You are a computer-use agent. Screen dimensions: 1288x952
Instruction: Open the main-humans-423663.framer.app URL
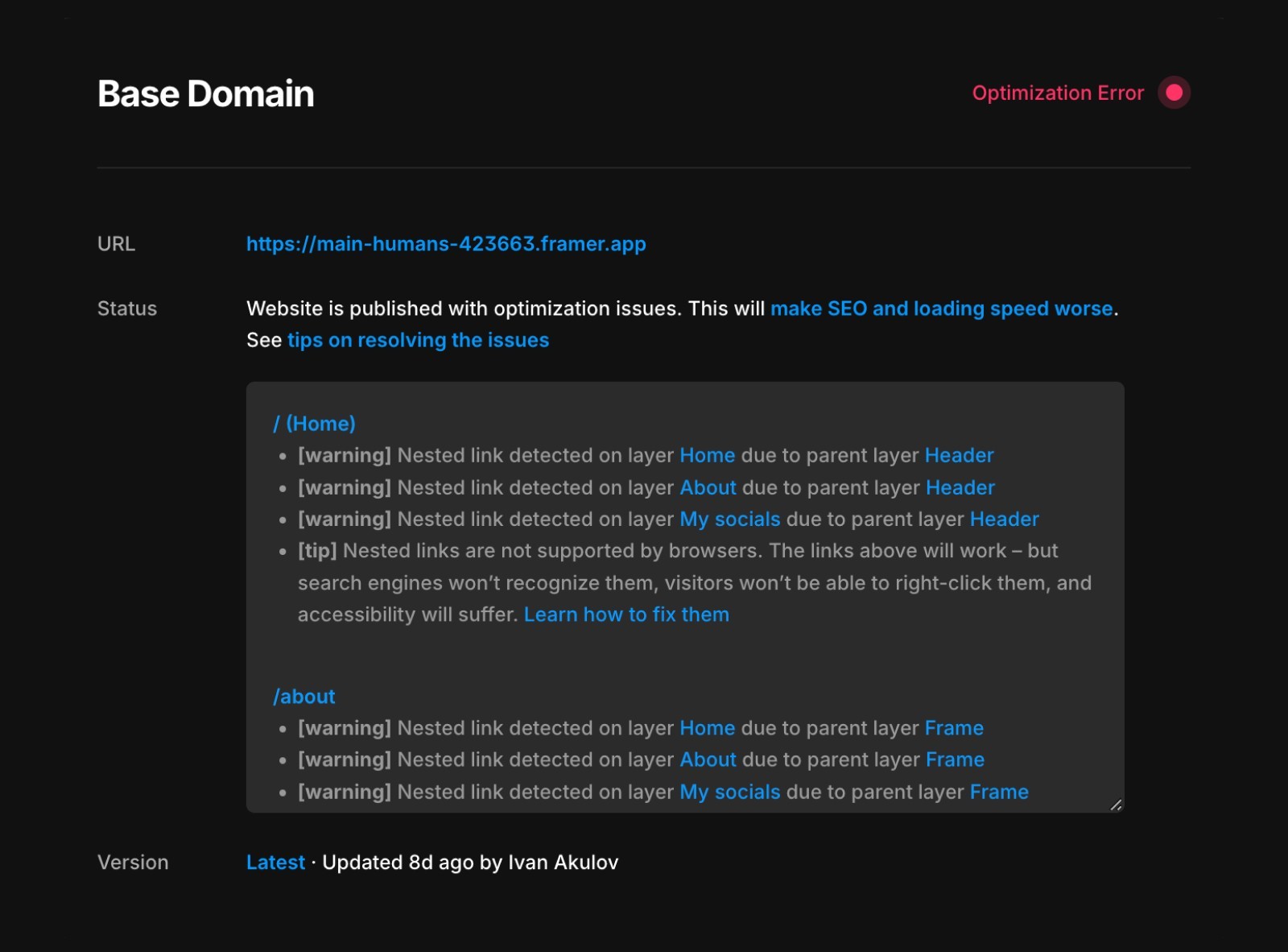pyautogui.click(x=446, y=244)
